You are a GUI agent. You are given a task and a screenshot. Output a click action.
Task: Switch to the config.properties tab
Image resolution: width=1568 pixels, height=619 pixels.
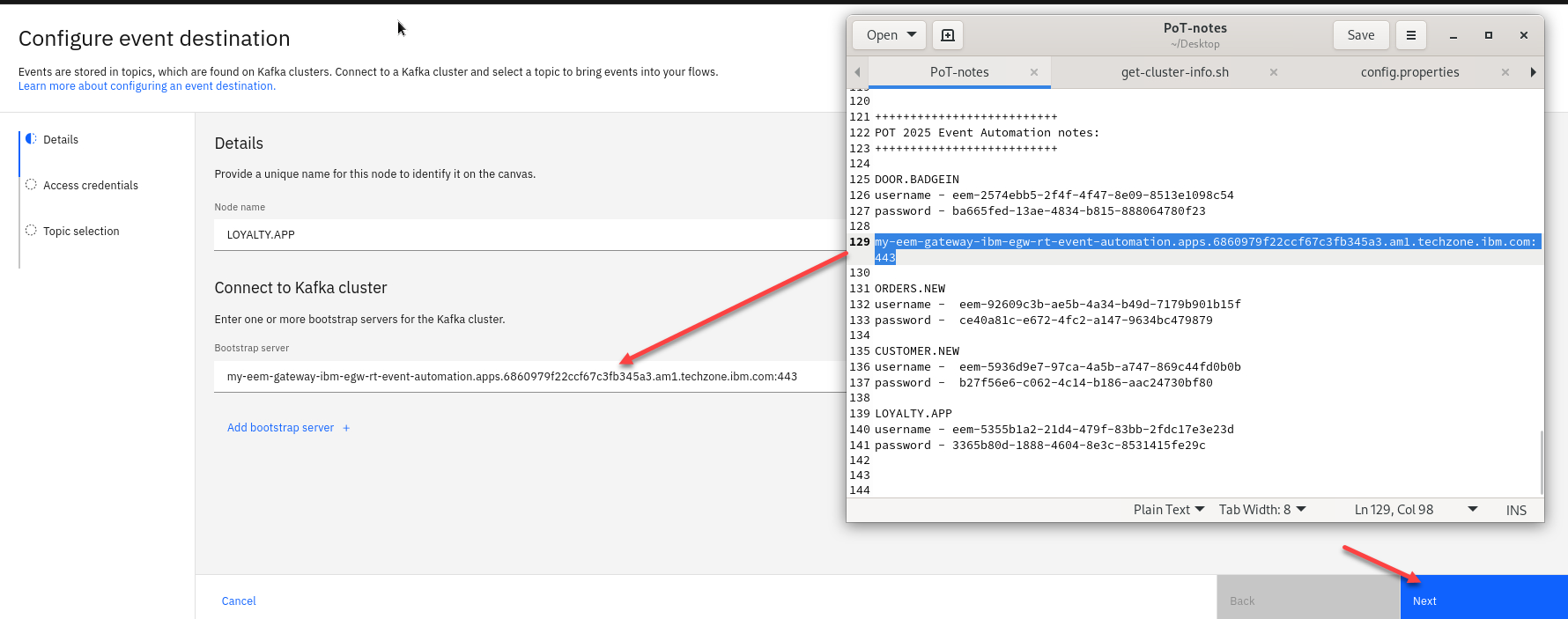click(x=1409, y=72)
